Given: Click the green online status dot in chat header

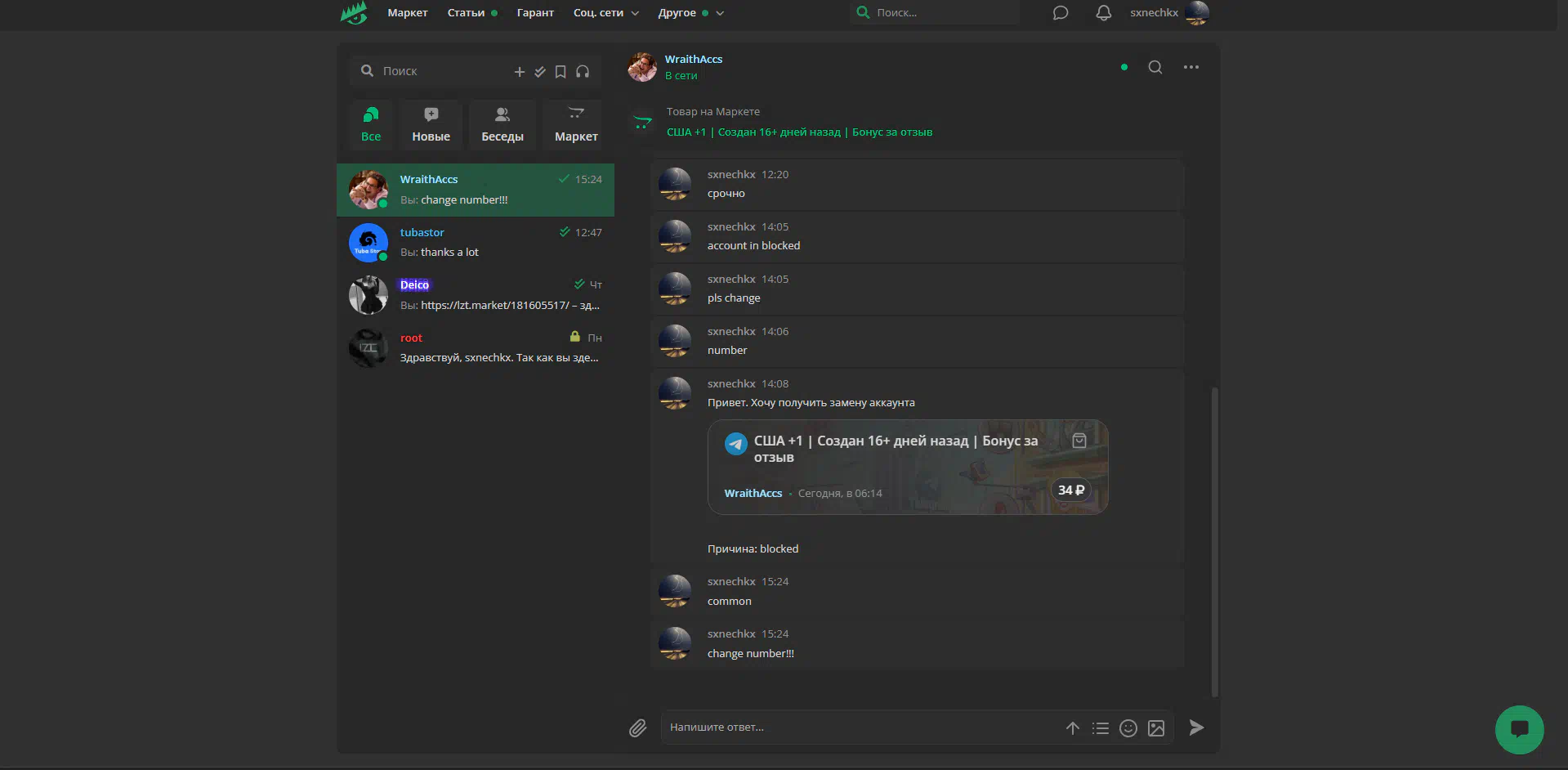Looking at the screenshot, I should point(1124,67).
